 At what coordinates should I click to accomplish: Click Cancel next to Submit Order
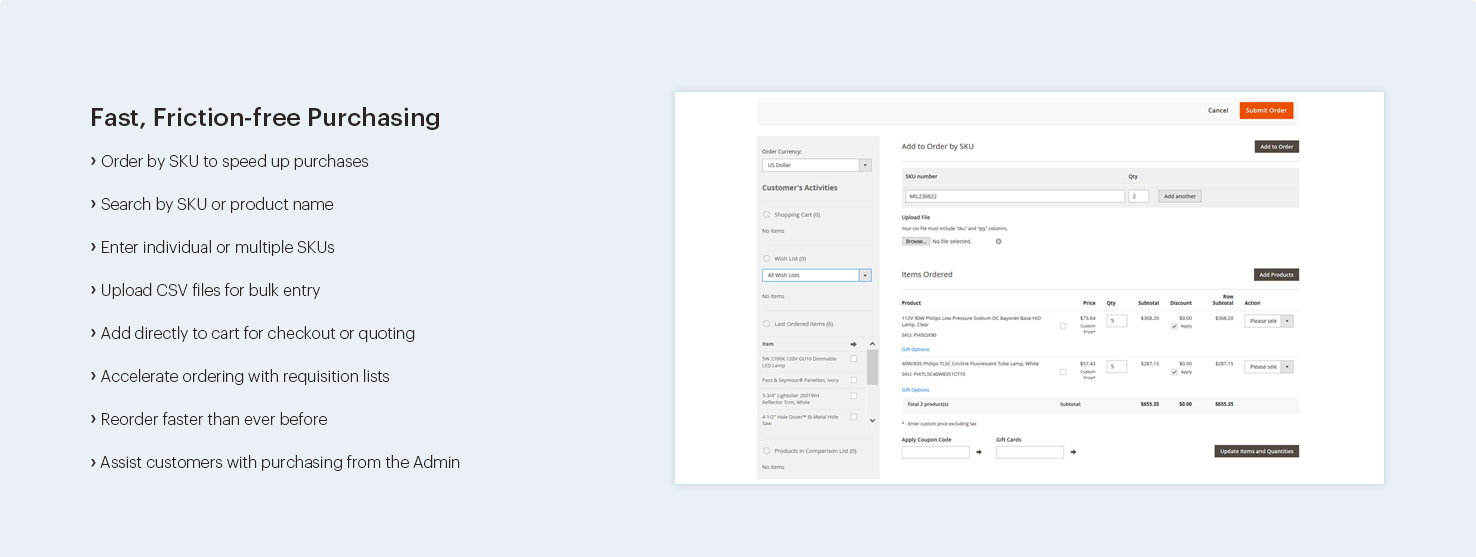pyautogui.click(x=1217, y=110)
